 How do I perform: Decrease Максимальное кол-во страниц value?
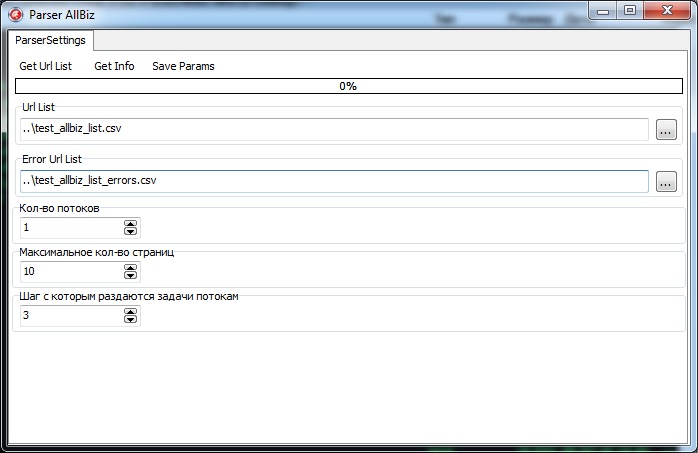point(130,275)
